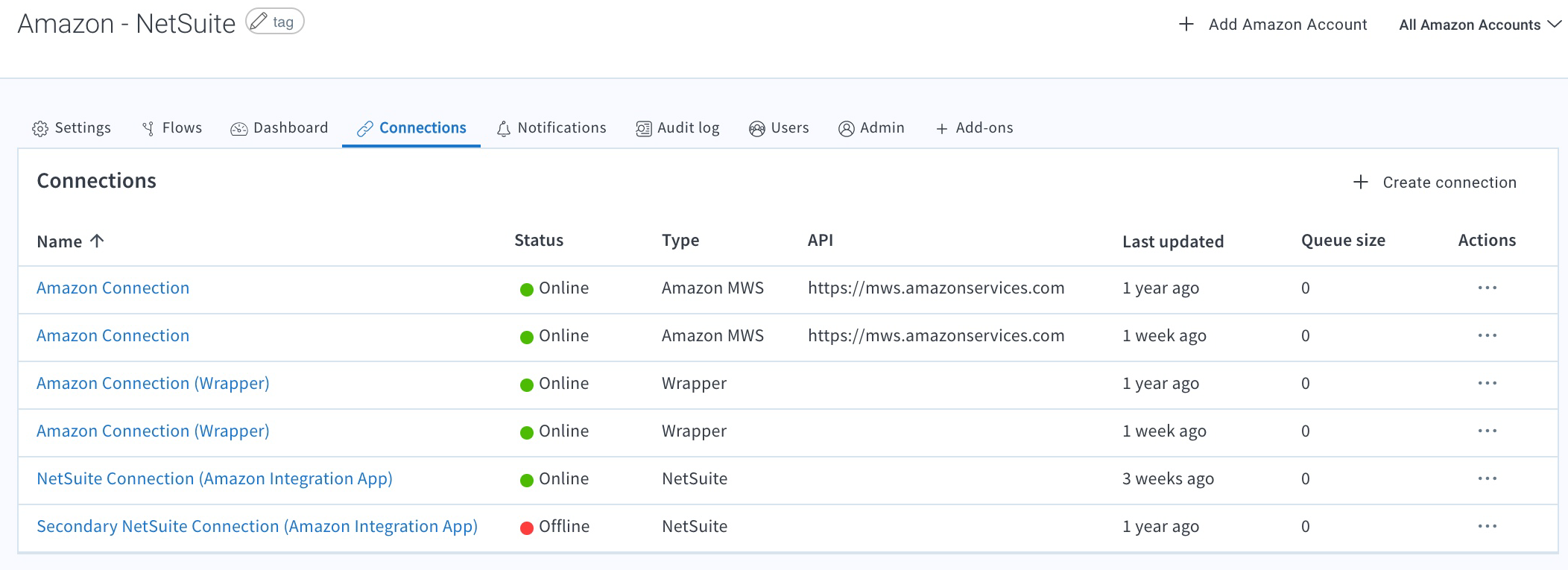This screenshot has height=570, width=1568.
Task: Click the tag button next to the title
Action: coord(275,22)
